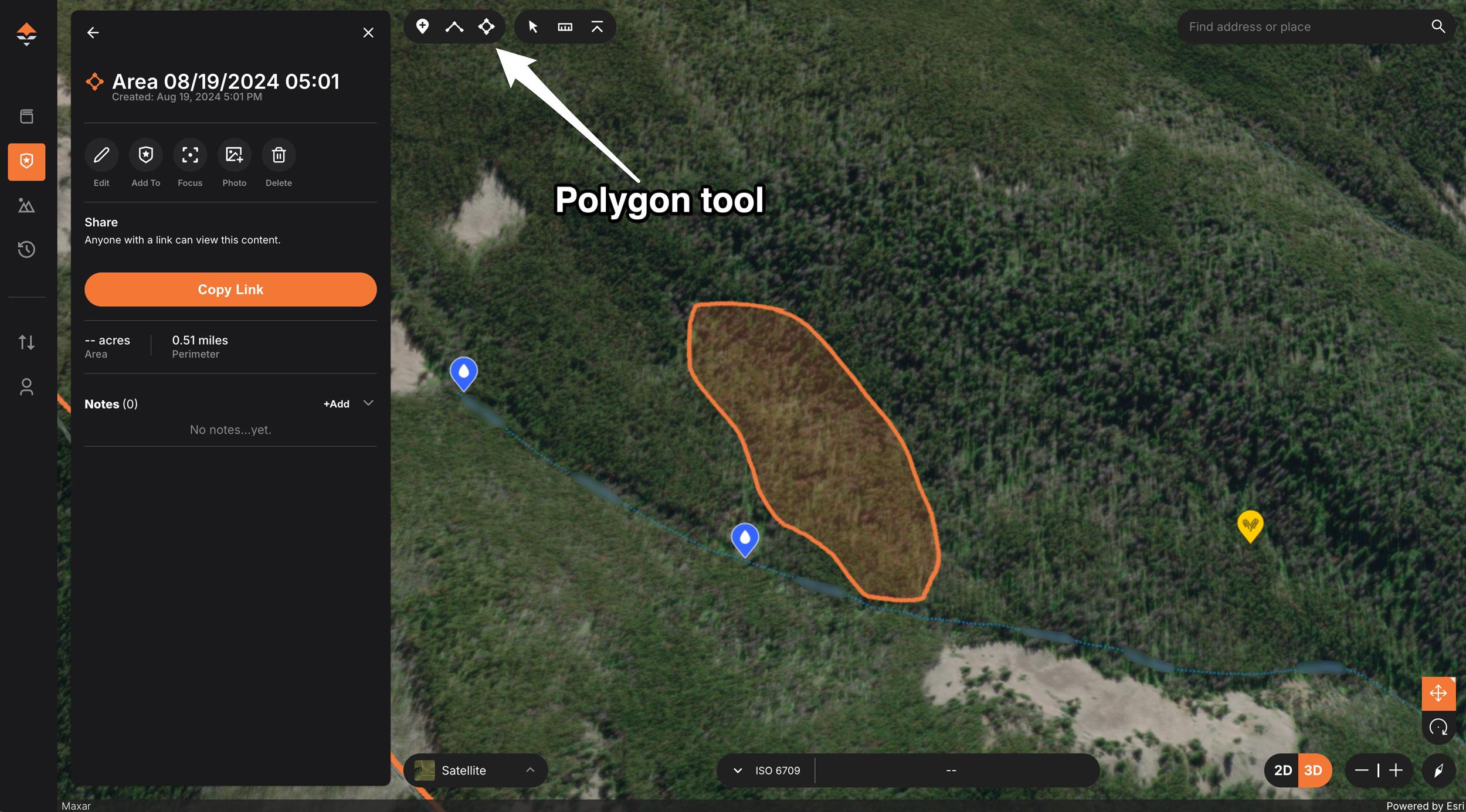
Task: Select the Polygon tool
Action: pos(486,26)
